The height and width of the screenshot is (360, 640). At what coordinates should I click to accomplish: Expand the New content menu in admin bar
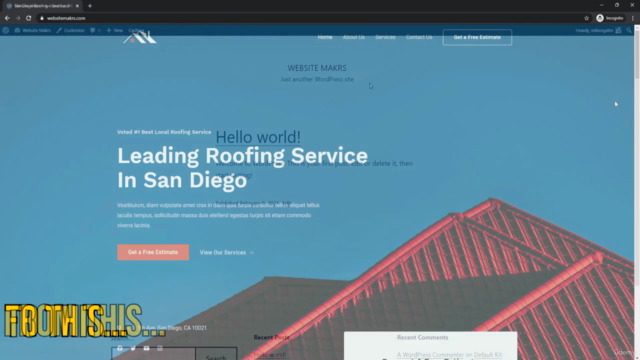(115, 30)
